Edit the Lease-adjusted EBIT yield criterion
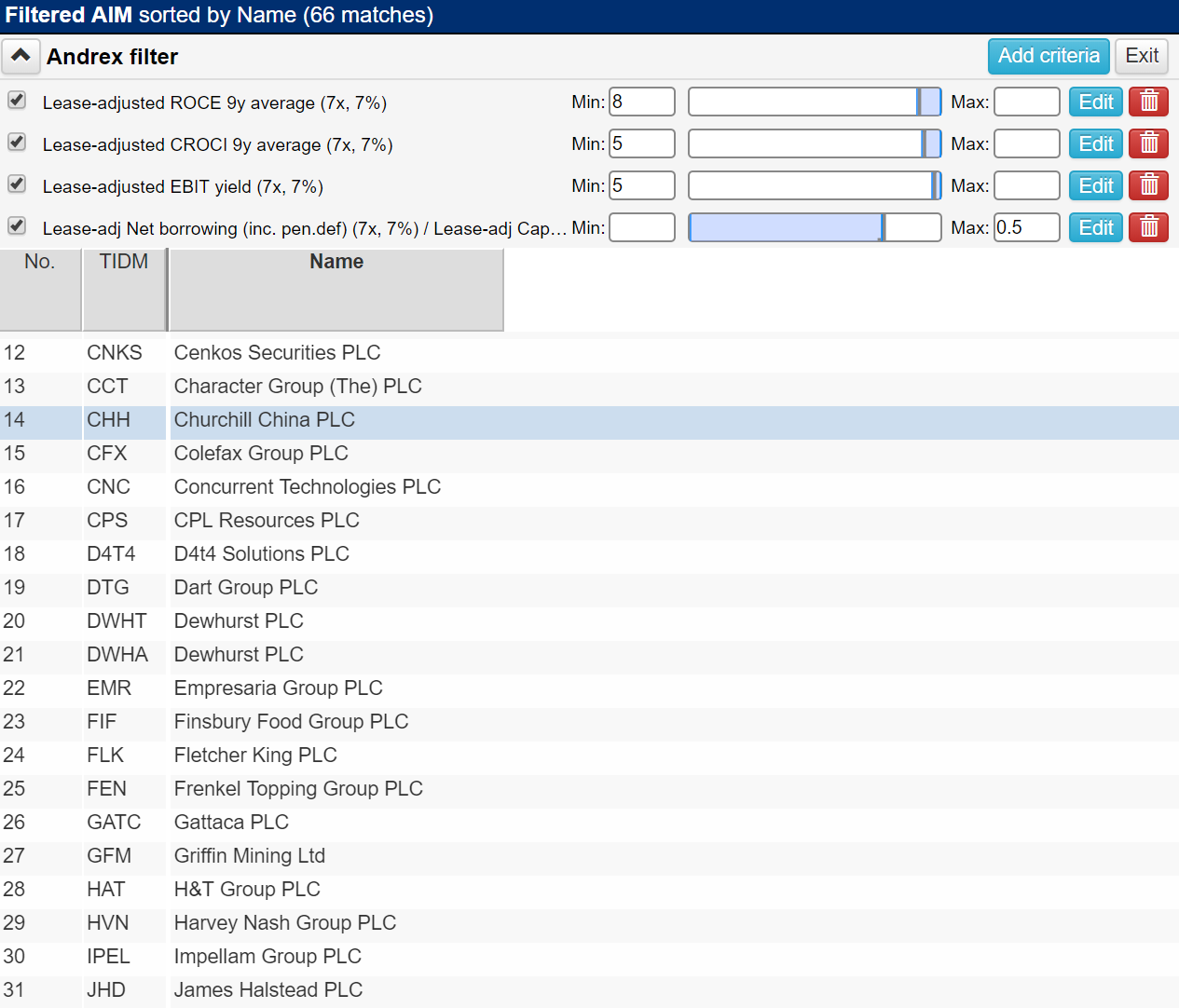1179x1008 pixels. [1096, 185]
